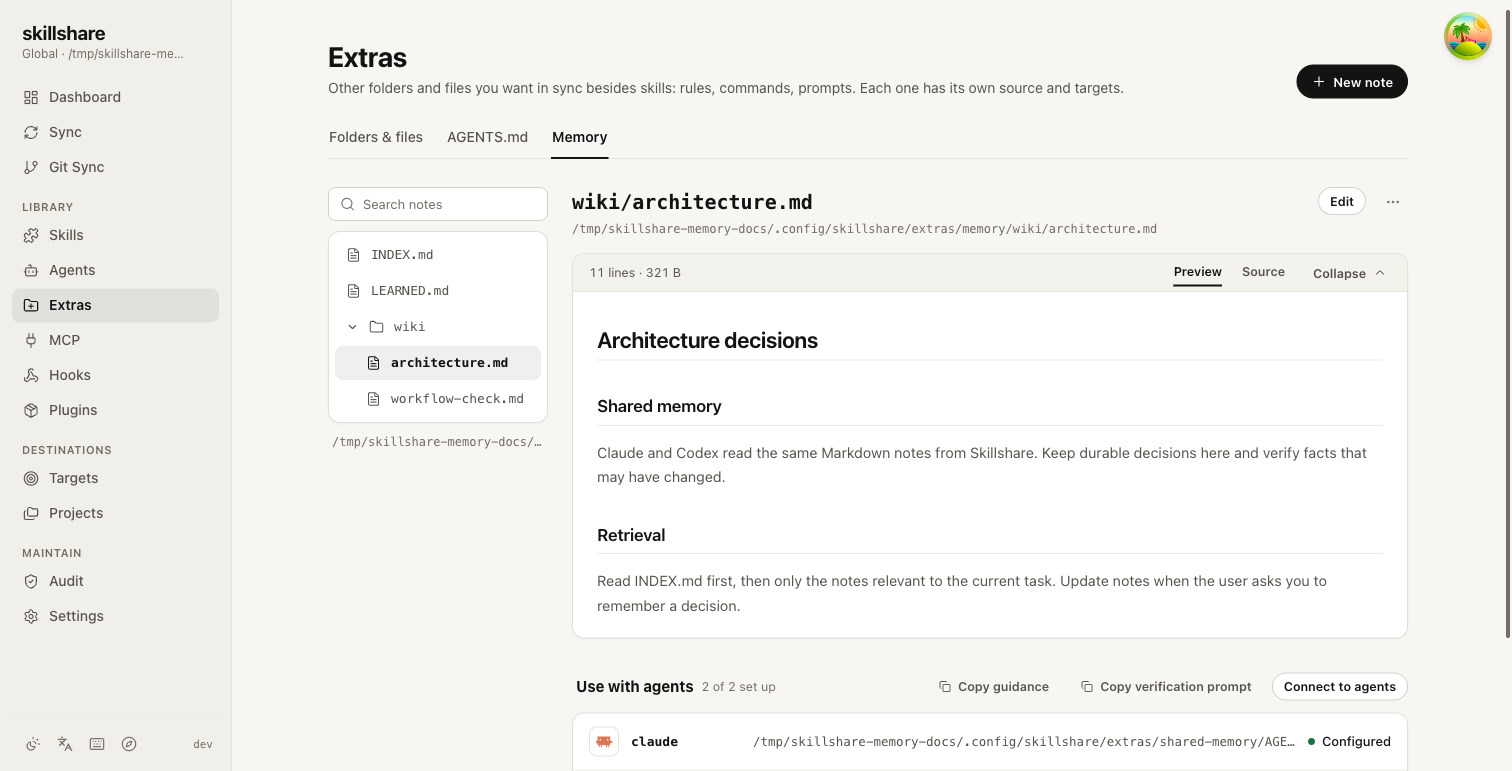The width and height of the screenshot is (1512, 771).
Task: Open the LEARNED.md note
Action: point(438,291)
